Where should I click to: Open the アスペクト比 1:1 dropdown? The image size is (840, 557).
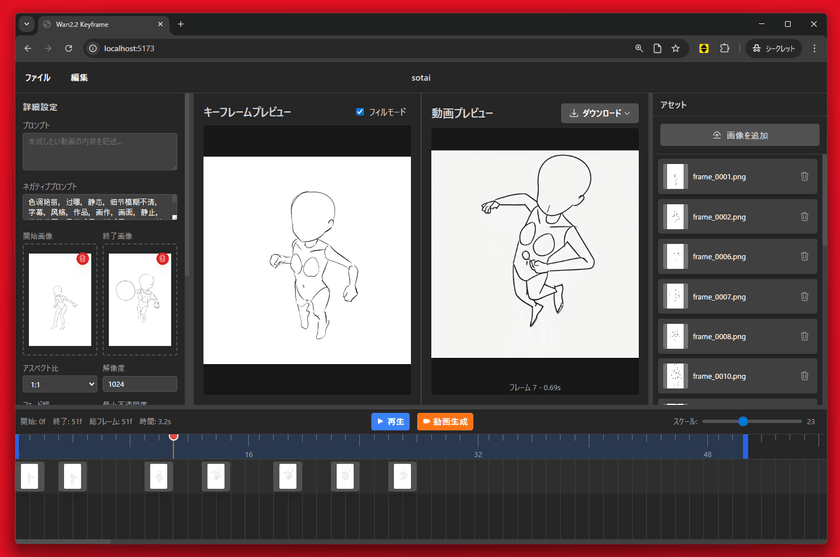pyautogui.click(x=59, y=384)
